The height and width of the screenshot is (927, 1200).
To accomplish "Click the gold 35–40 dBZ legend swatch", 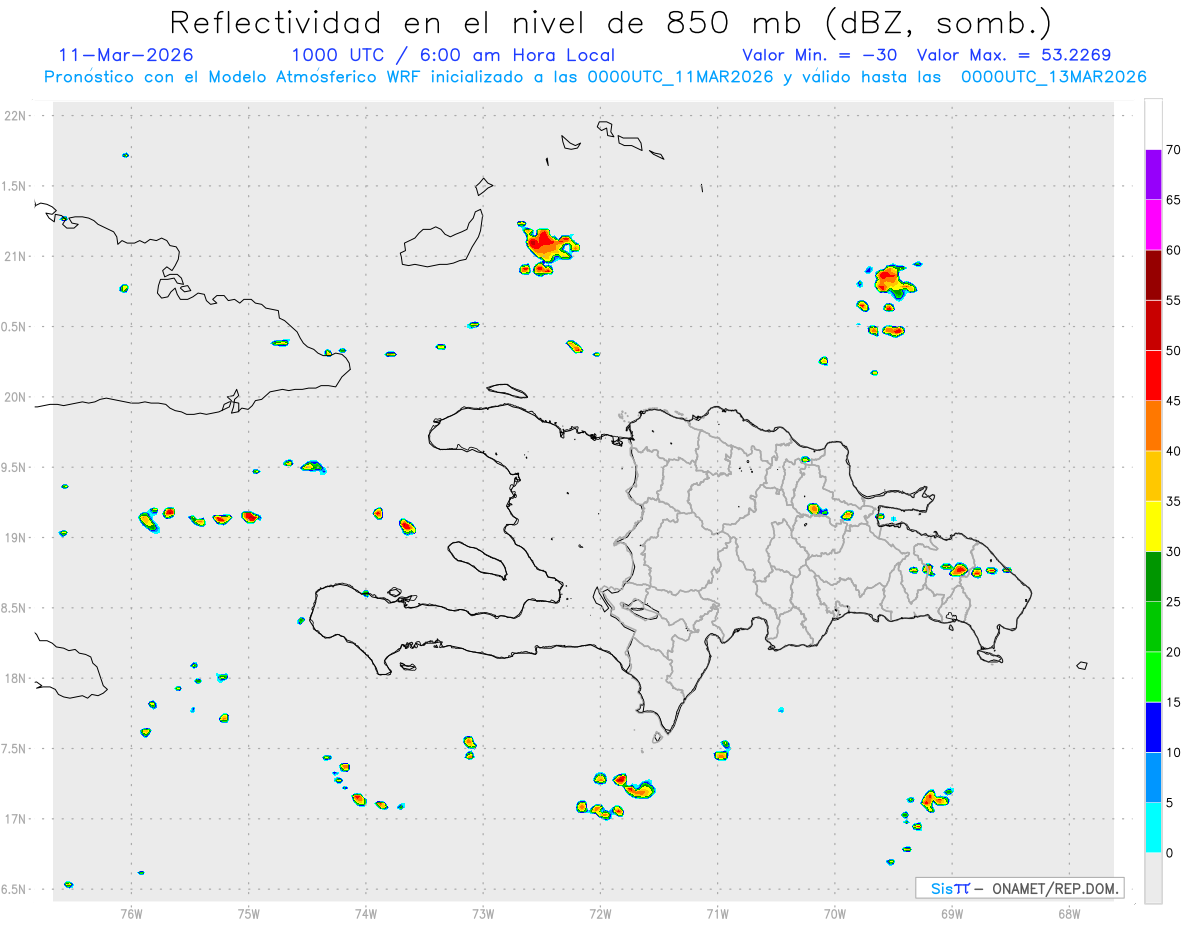I will (x=1153, y=476).
